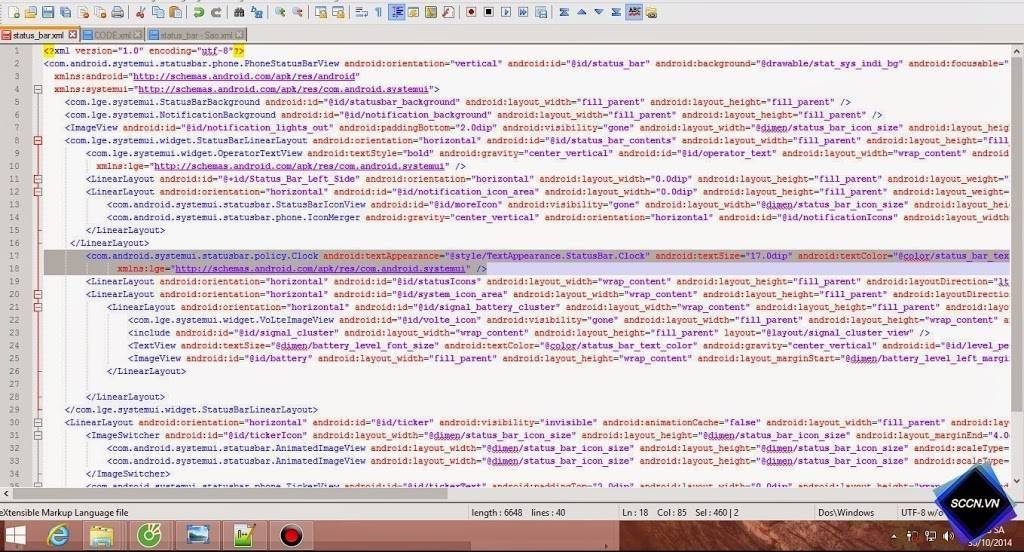Save the current file with the Save icon
Viewport: 1024px width, 552px height.
[48, 12]
